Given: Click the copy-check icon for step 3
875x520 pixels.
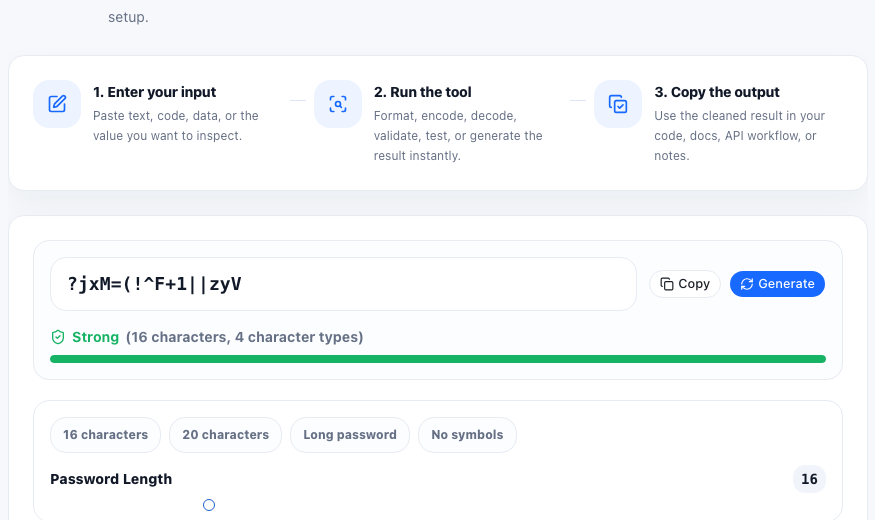Looking at the screenshot, I should (618, 104).
